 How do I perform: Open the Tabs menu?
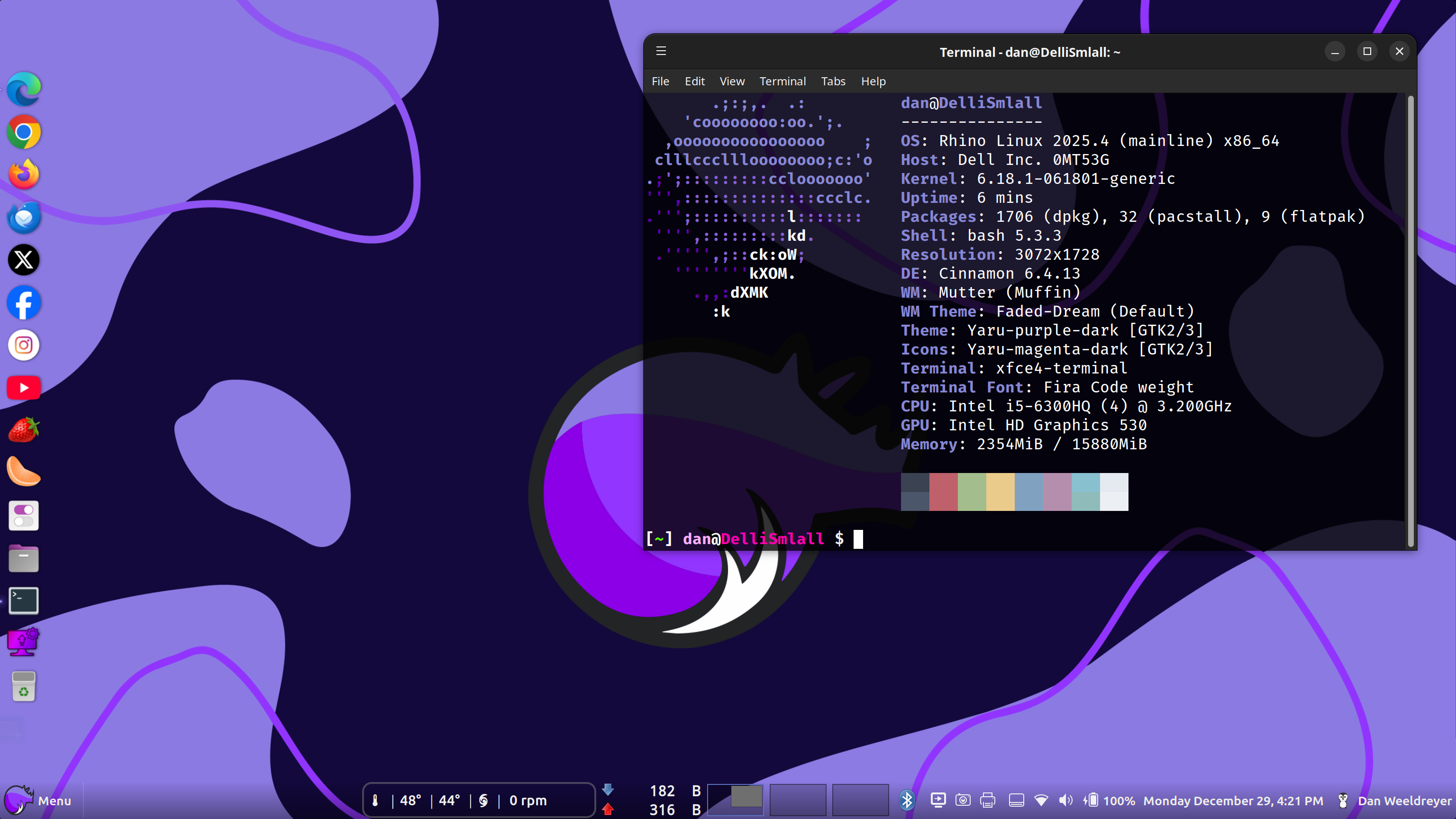click(833, 82)
